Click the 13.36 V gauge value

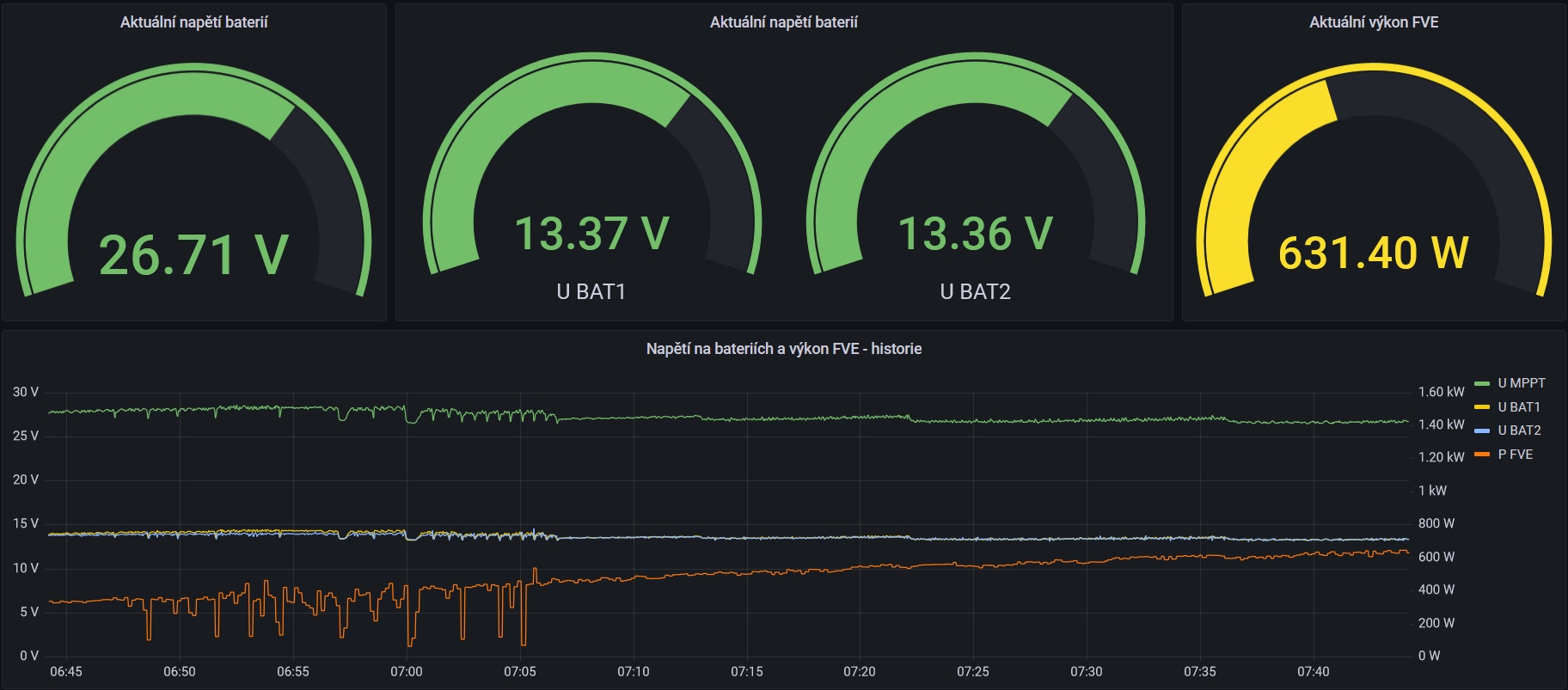point(975,234)
